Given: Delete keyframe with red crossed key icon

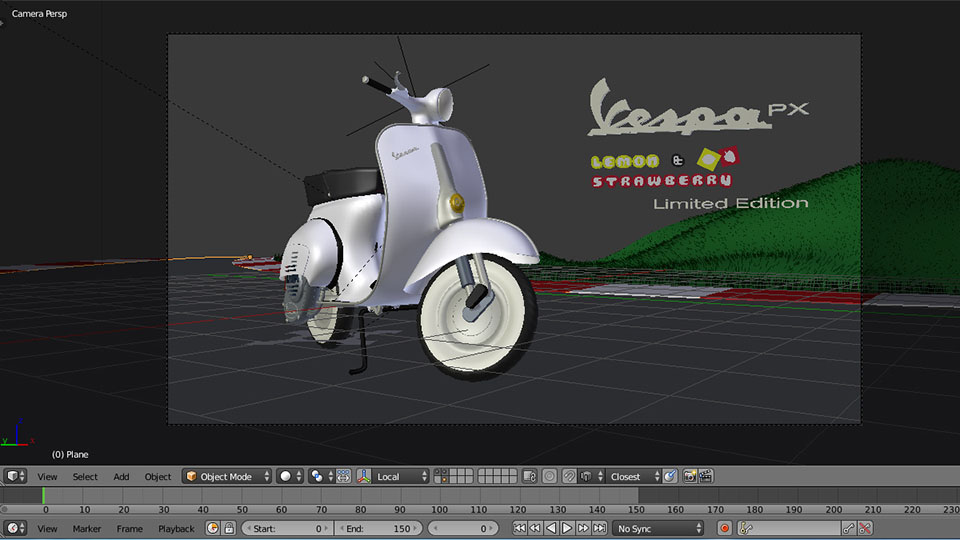Looking at the screenshot, I should (865, 528).
